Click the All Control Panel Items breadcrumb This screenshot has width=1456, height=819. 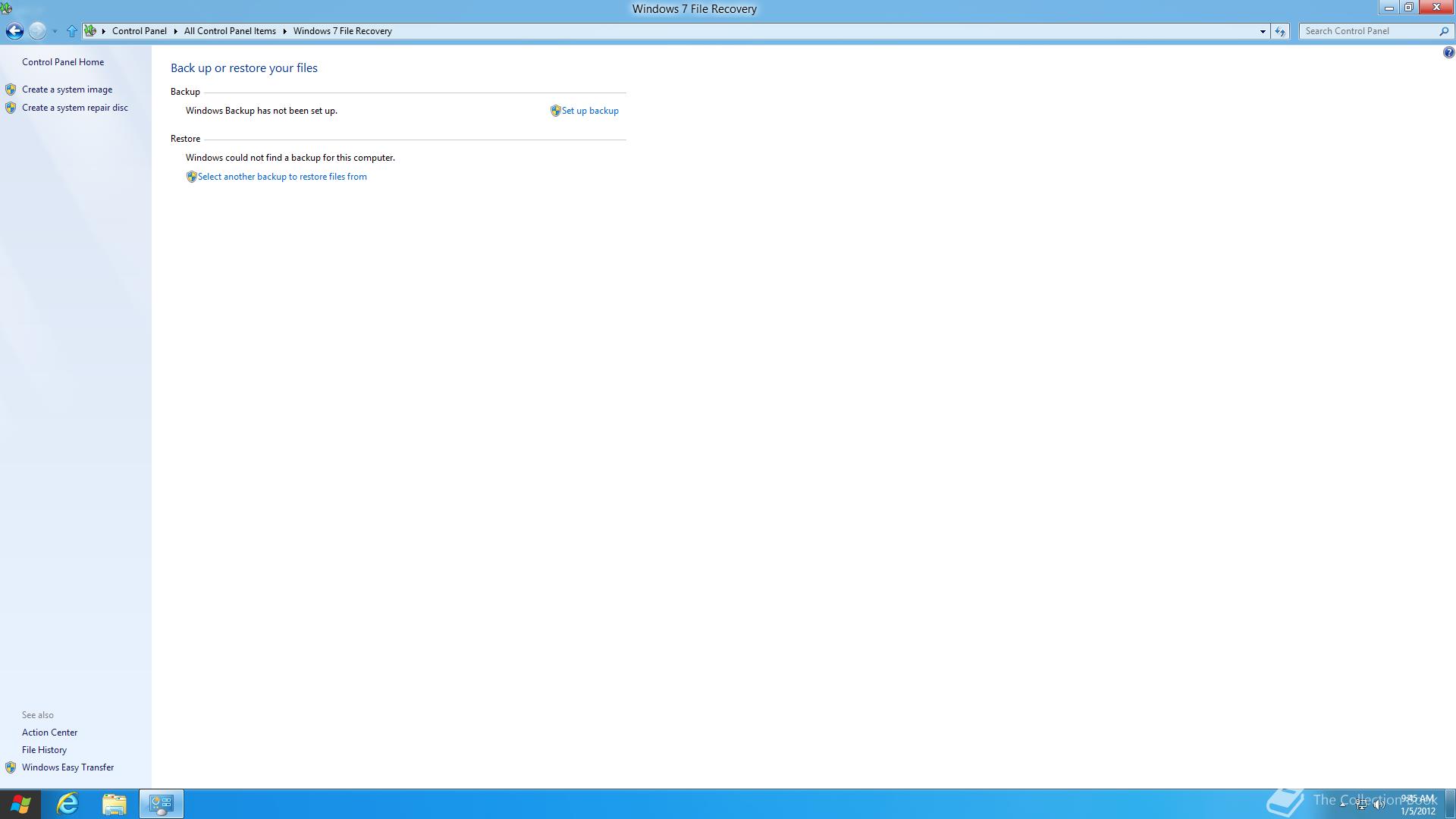(x=230, y=31)
